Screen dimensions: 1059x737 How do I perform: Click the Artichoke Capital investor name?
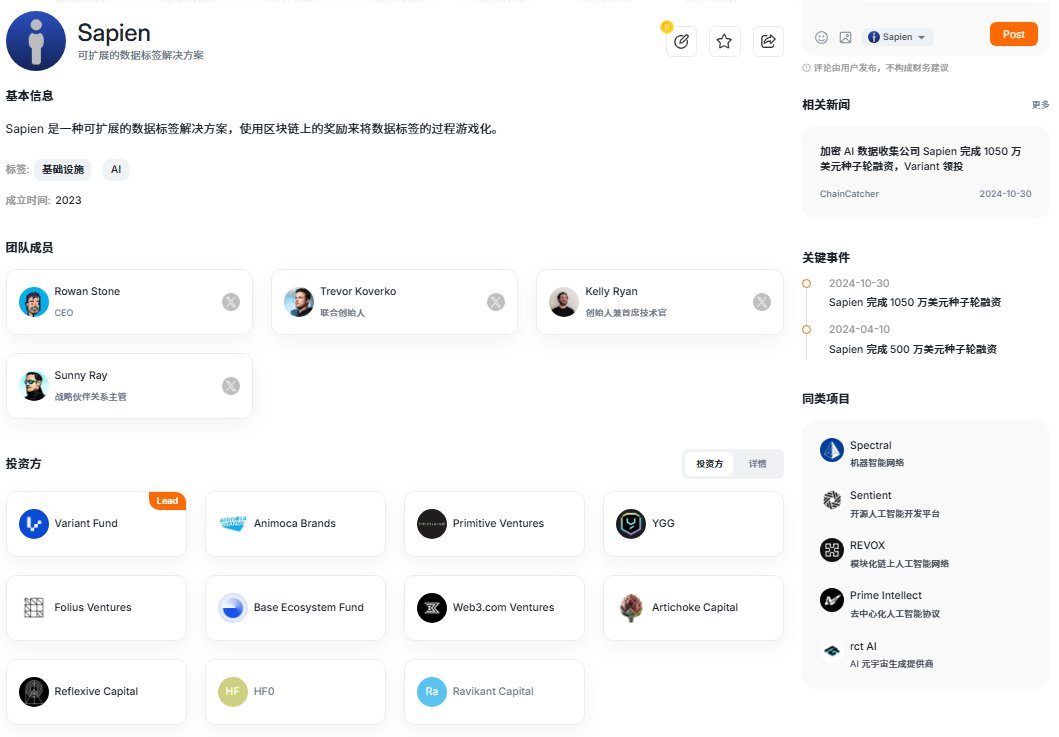pyautogui.click(x=694, y=607)
